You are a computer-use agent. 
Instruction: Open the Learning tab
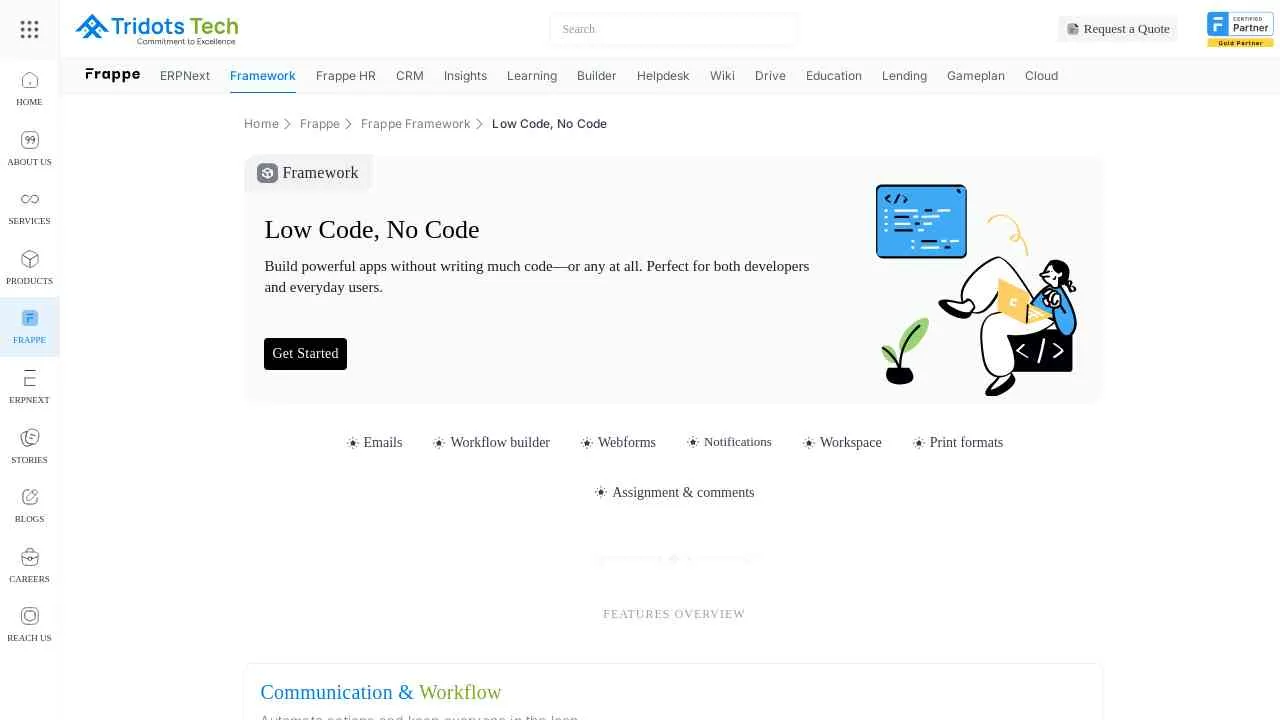[532, 76]
